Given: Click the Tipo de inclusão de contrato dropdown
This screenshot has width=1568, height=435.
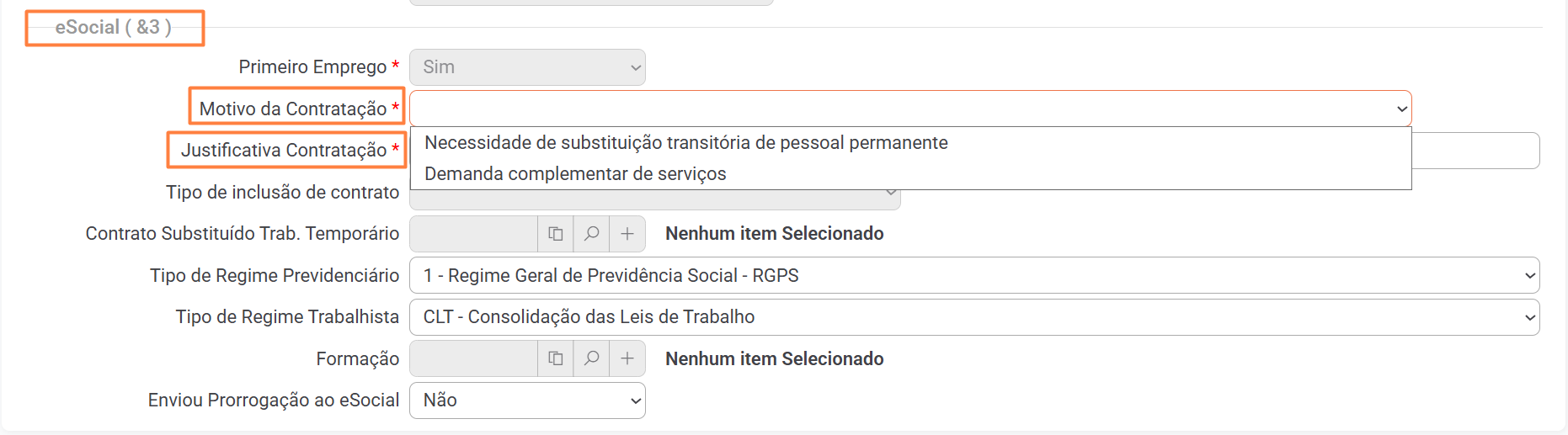Looking at the screenshot, I should click(x=655, y=200).
